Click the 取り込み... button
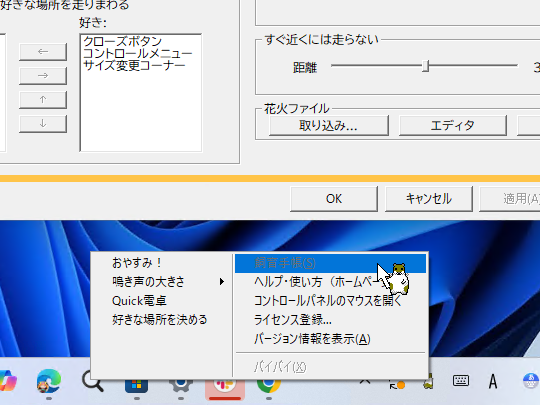 tap(329, 125)
